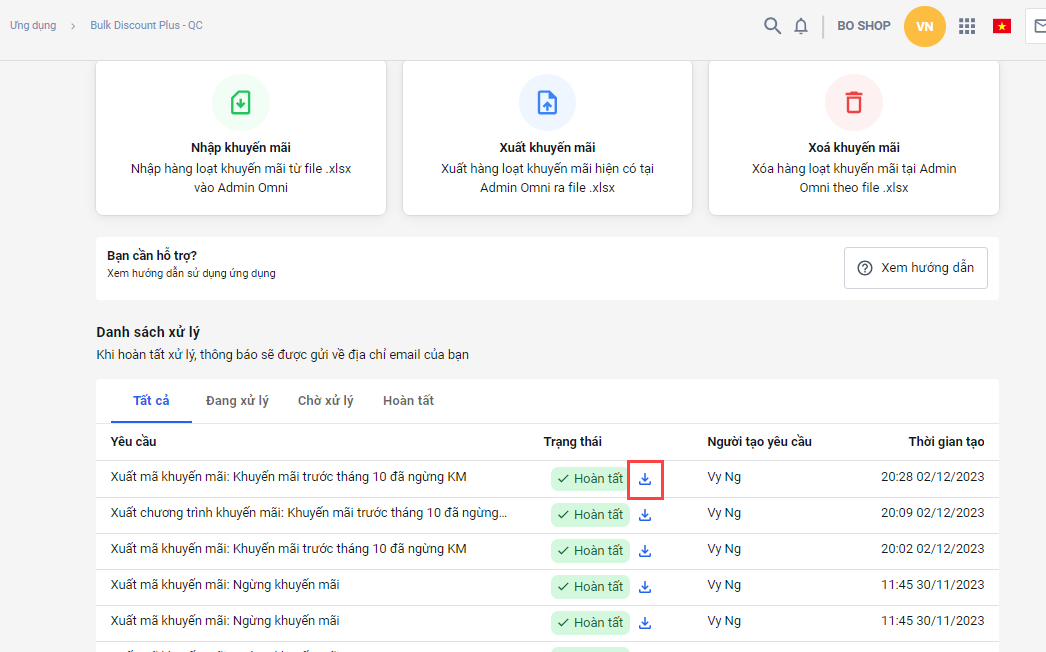
Task: Click the VN user avatar
Action: (x=924, y=26)
